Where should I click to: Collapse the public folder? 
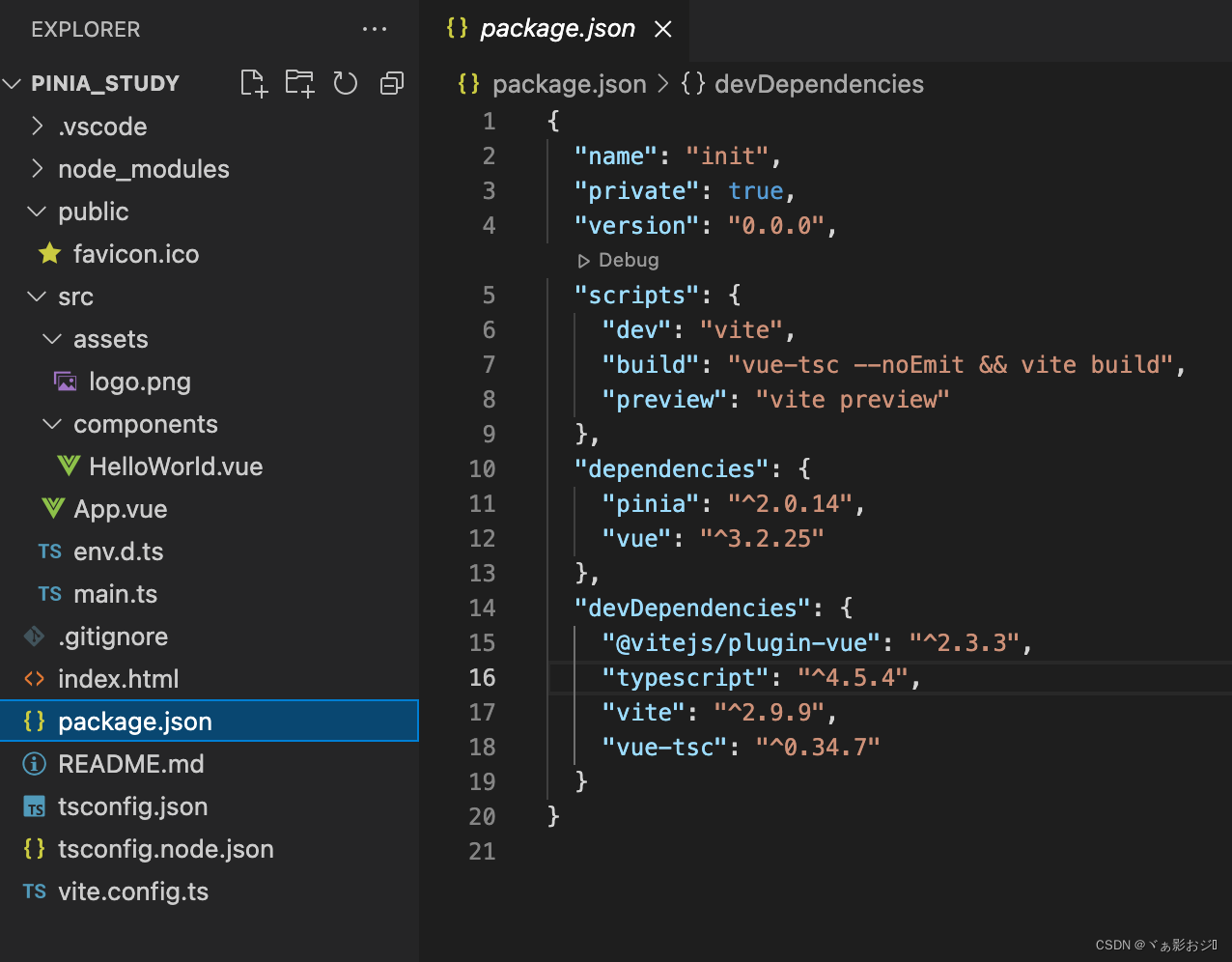(x=37, y=211)
